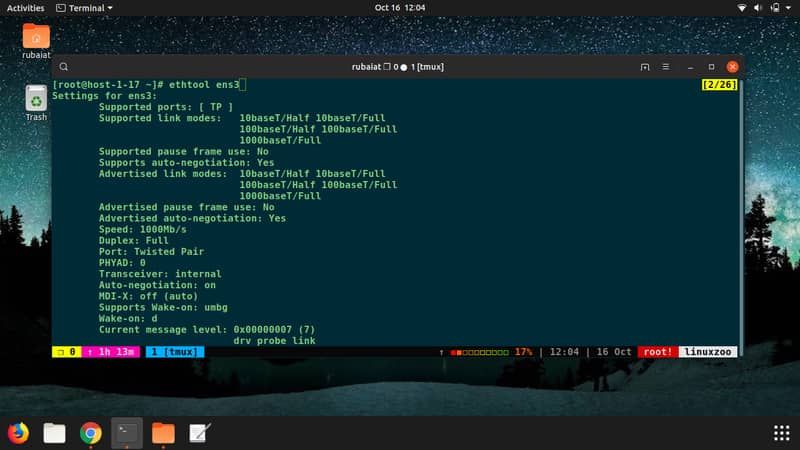Open a new terminal tab icon
This screenshot has width=800, height=450.
645,67
